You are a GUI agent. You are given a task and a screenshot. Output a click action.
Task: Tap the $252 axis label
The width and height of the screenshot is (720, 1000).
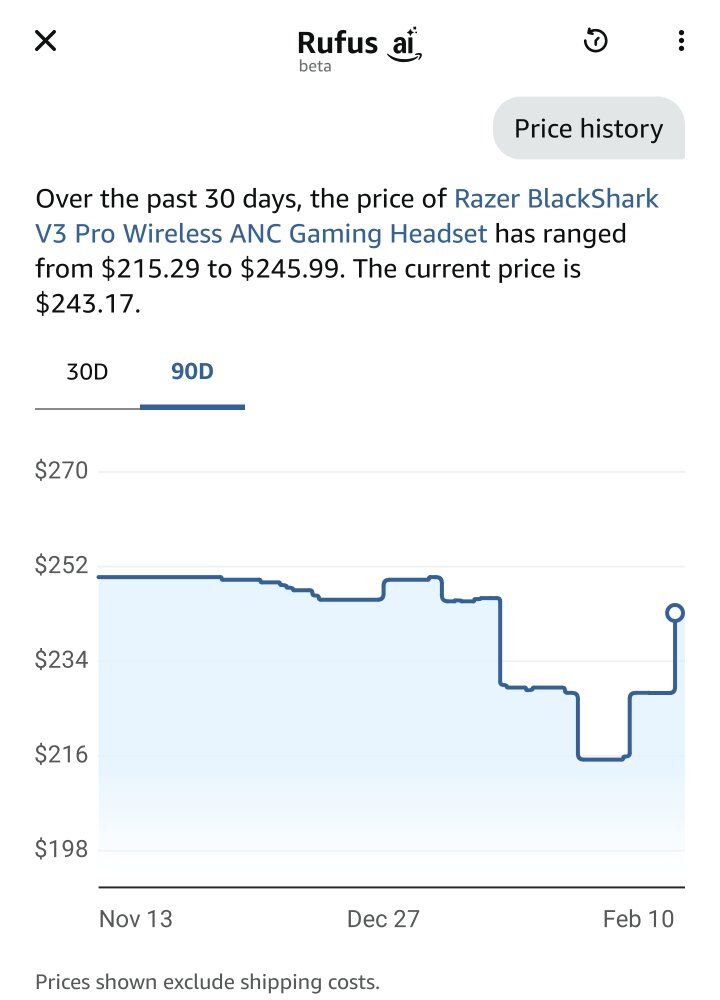pyautogui.click(x=62, y=565)
